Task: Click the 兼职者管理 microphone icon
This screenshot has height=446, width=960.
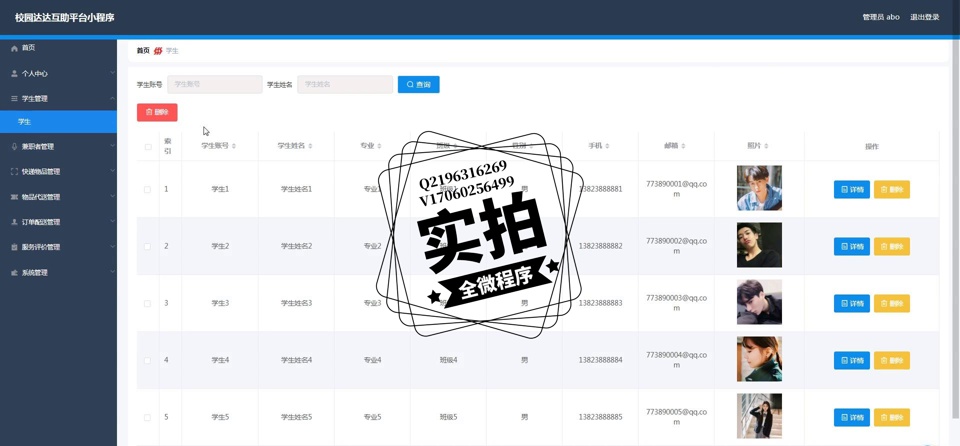Action: 14,147
